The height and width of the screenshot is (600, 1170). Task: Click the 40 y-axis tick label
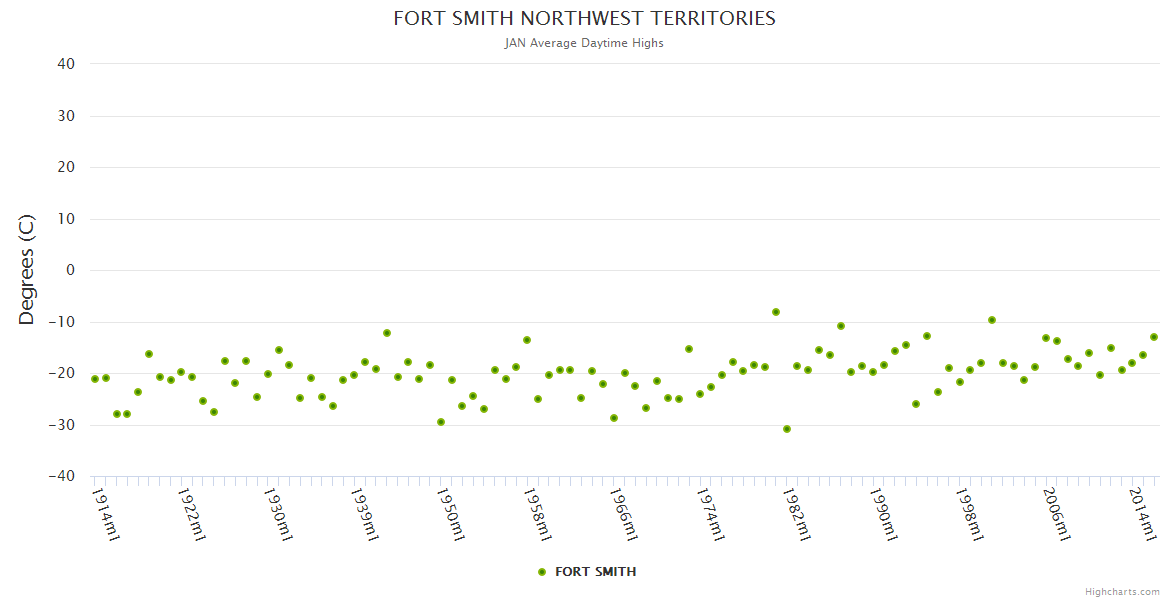coord(66,64)
